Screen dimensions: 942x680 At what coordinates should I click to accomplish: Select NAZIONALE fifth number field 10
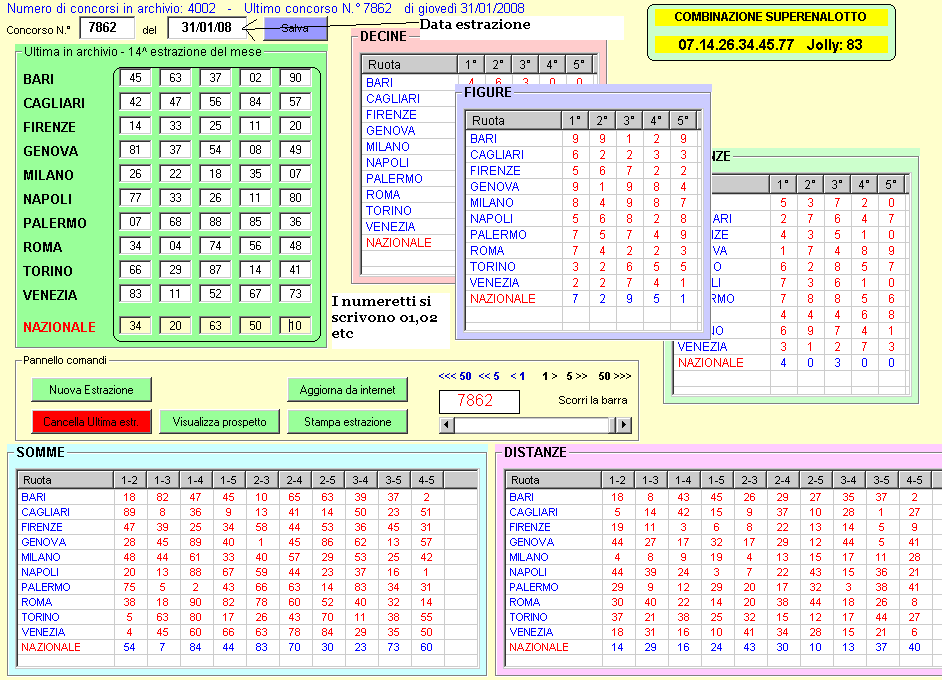click(295, 326)
